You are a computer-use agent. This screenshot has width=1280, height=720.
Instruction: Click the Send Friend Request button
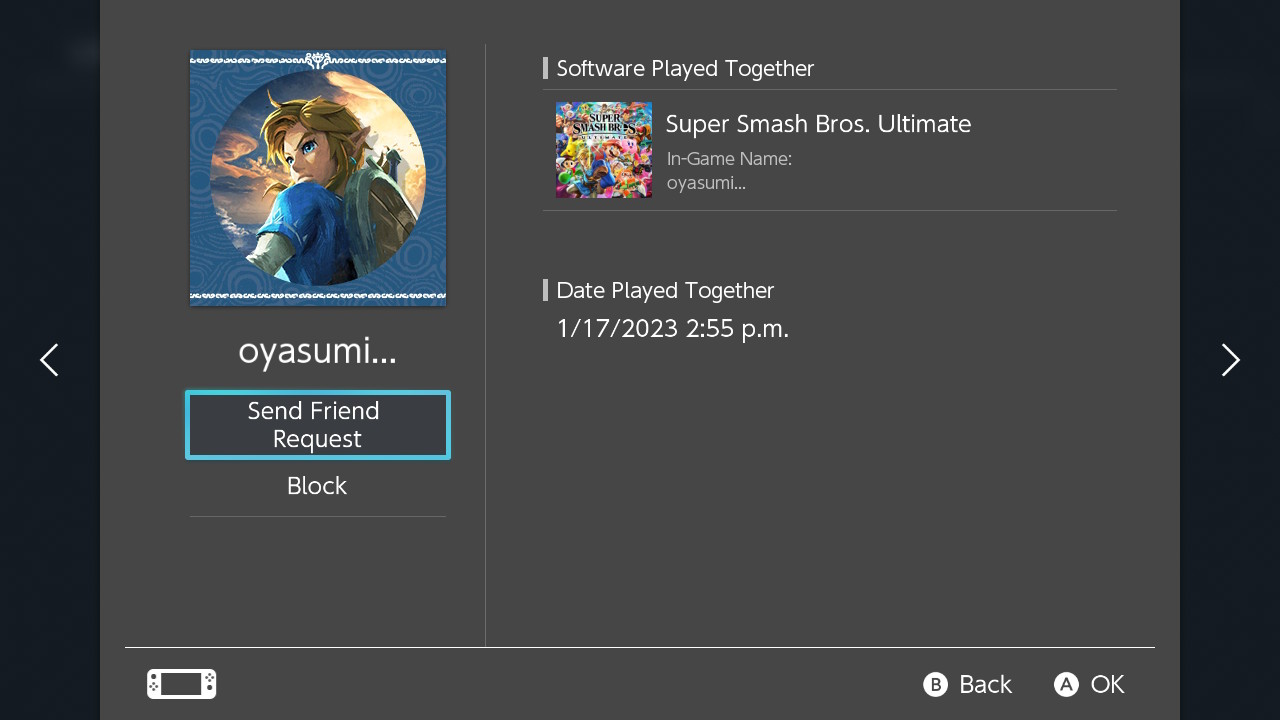(x=318, y=425)
